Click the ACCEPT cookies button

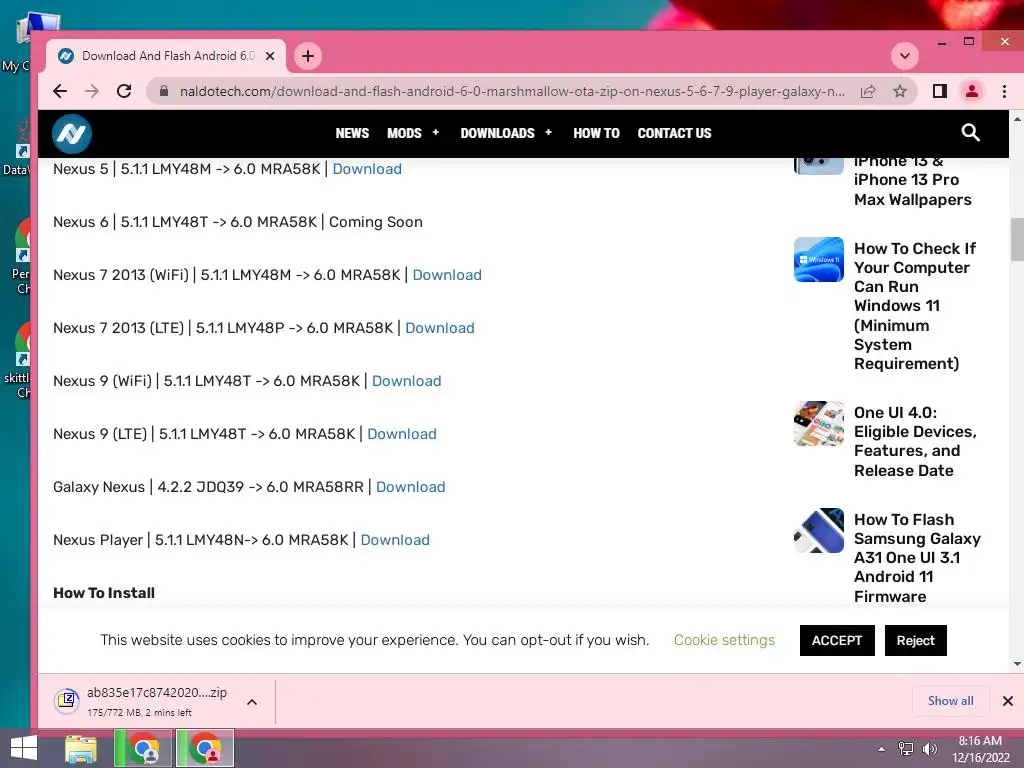(x=837, y=641)
